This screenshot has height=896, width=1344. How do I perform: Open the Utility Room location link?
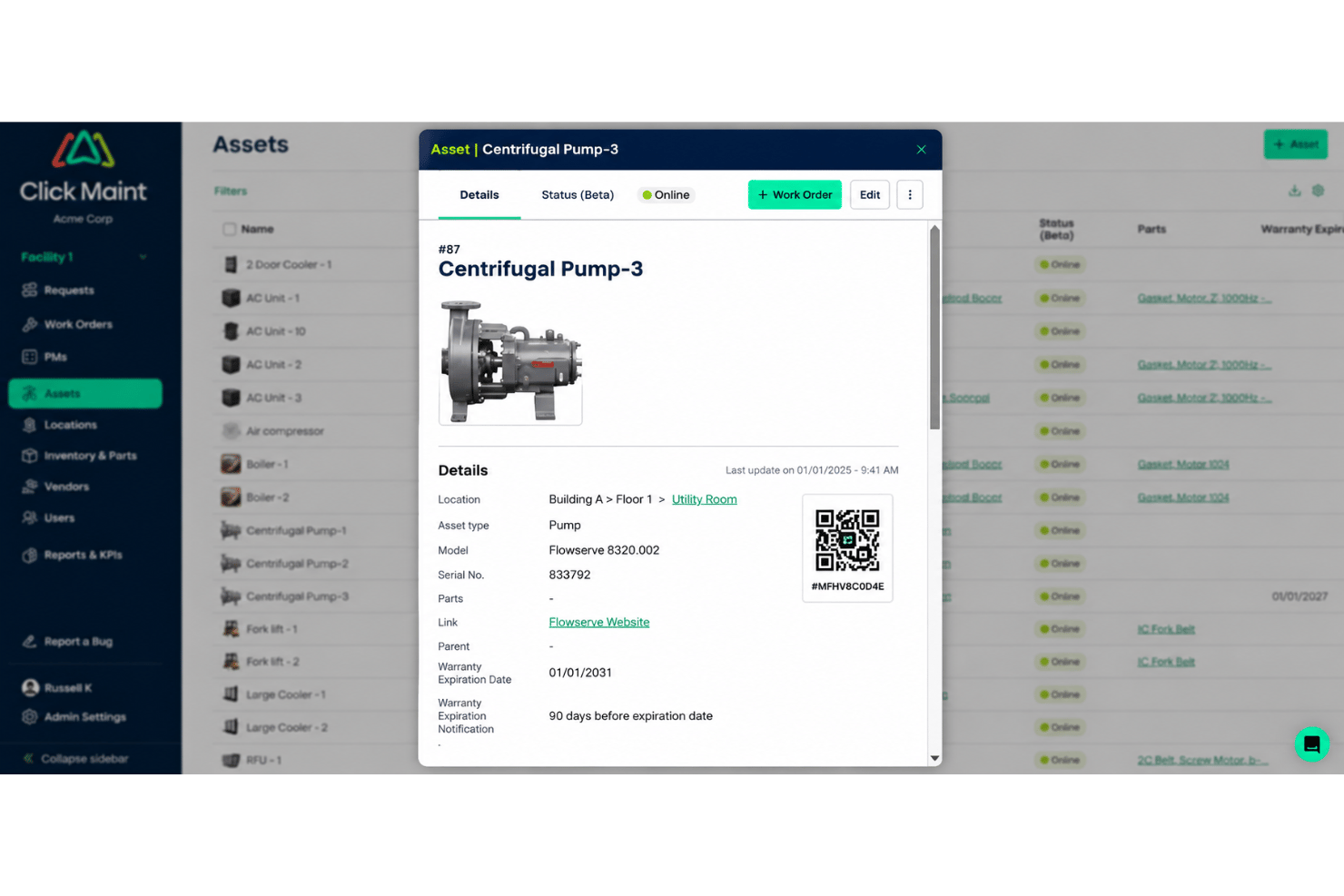704,499
